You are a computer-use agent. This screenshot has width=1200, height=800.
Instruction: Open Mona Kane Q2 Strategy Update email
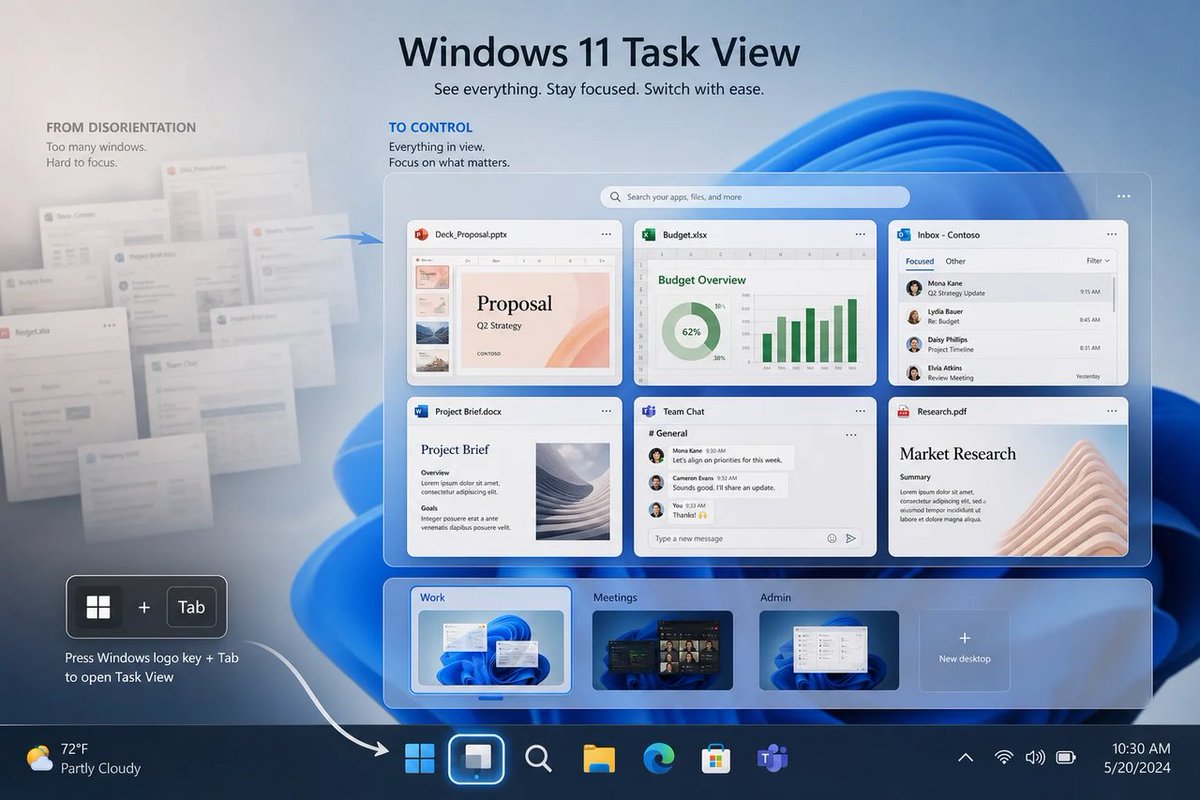click(1003, 288)
